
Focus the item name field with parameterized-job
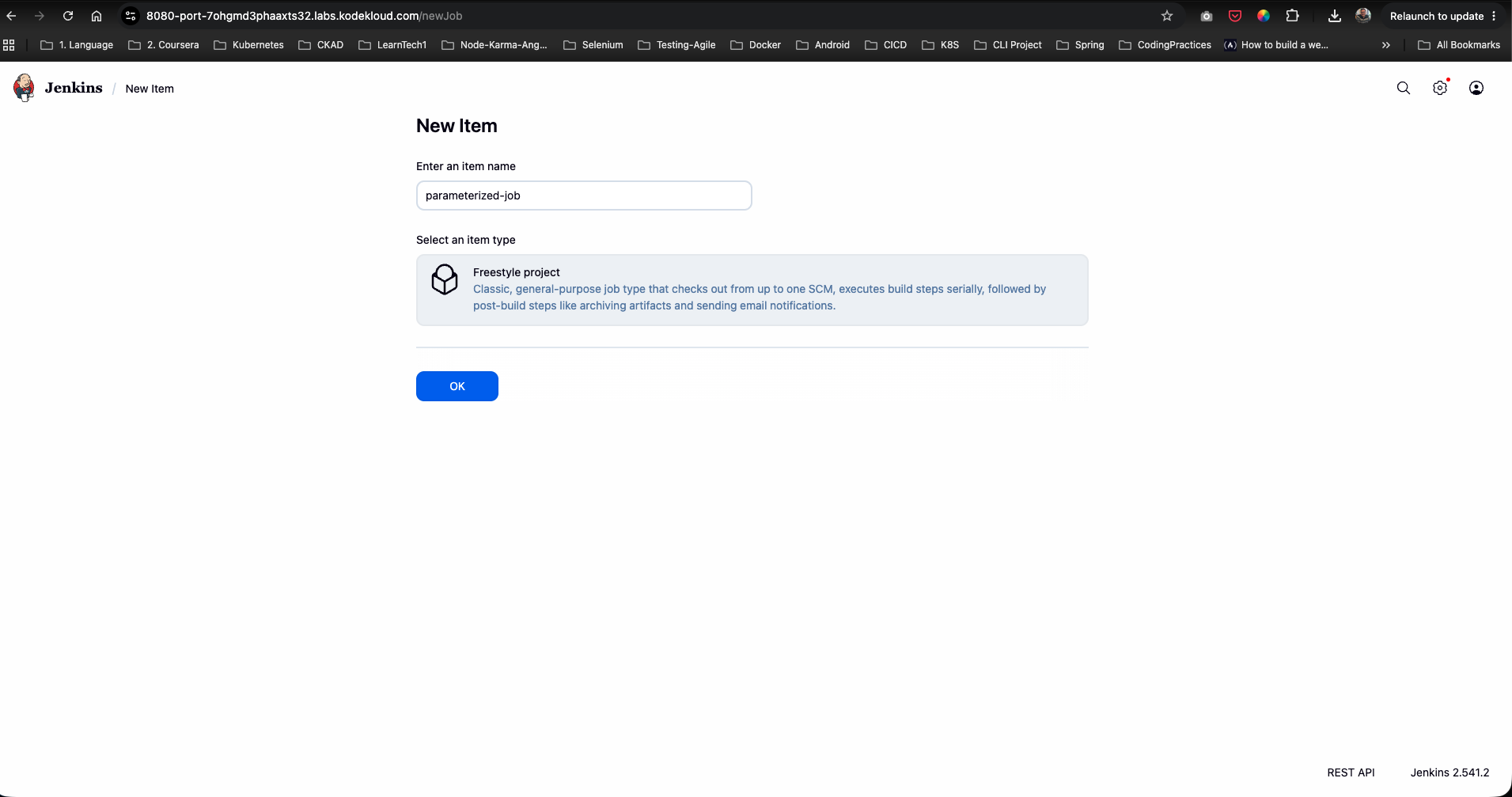tap(584, 195)
